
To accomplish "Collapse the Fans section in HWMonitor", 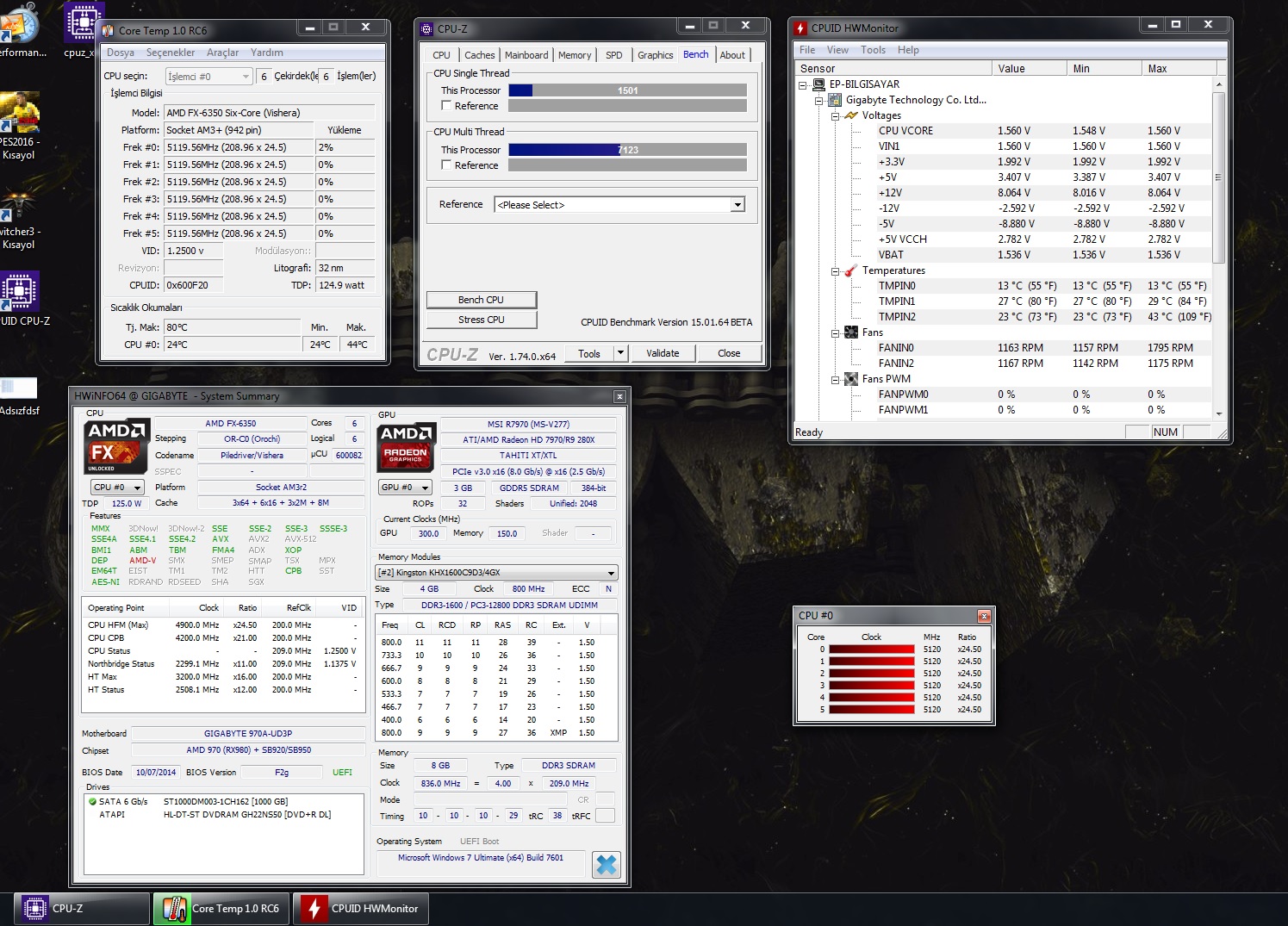I will tap(835, 333).
